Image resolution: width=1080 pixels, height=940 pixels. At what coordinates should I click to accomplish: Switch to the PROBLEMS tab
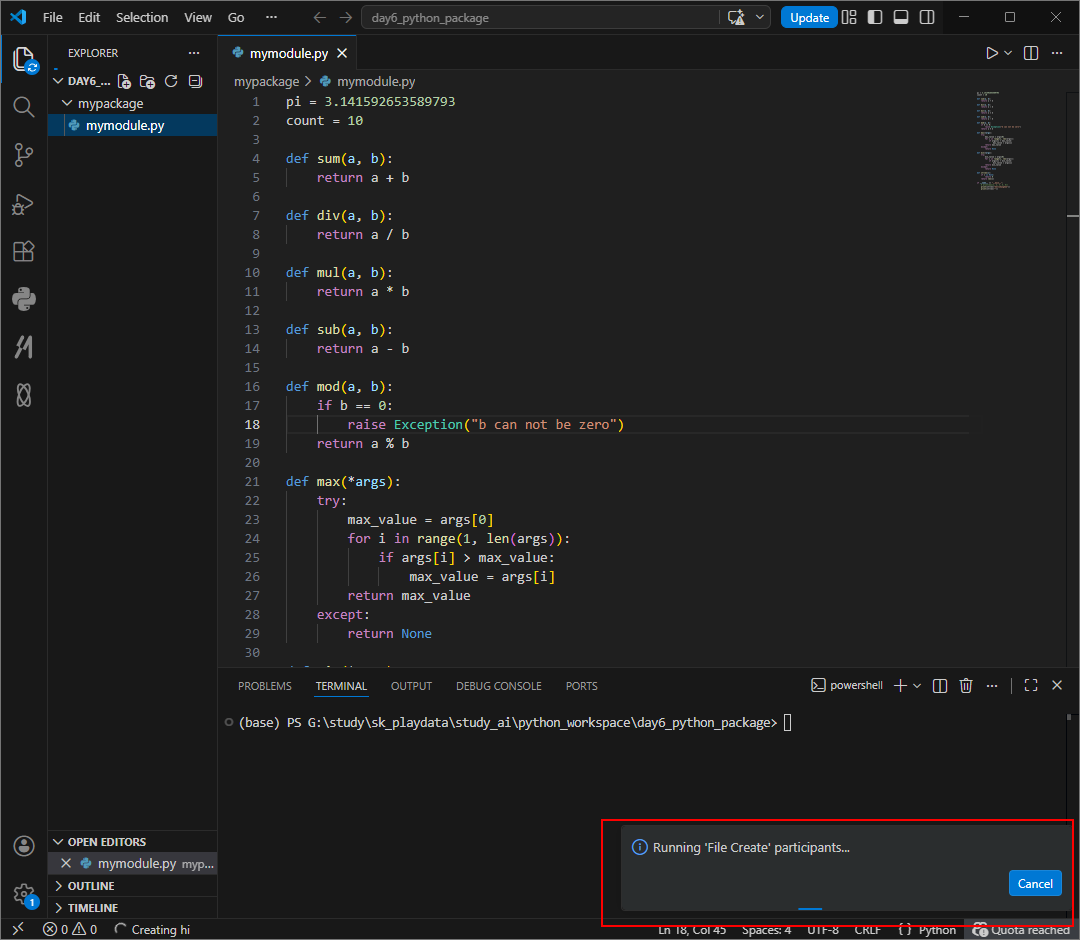click(264, 686)
